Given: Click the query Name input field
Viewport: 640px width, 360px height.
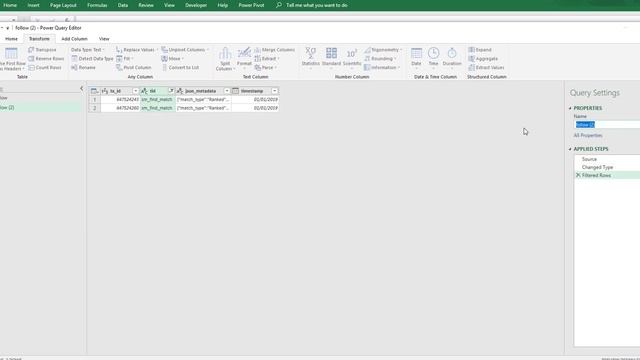Looking at the screenshot, I should coord(607,124).
